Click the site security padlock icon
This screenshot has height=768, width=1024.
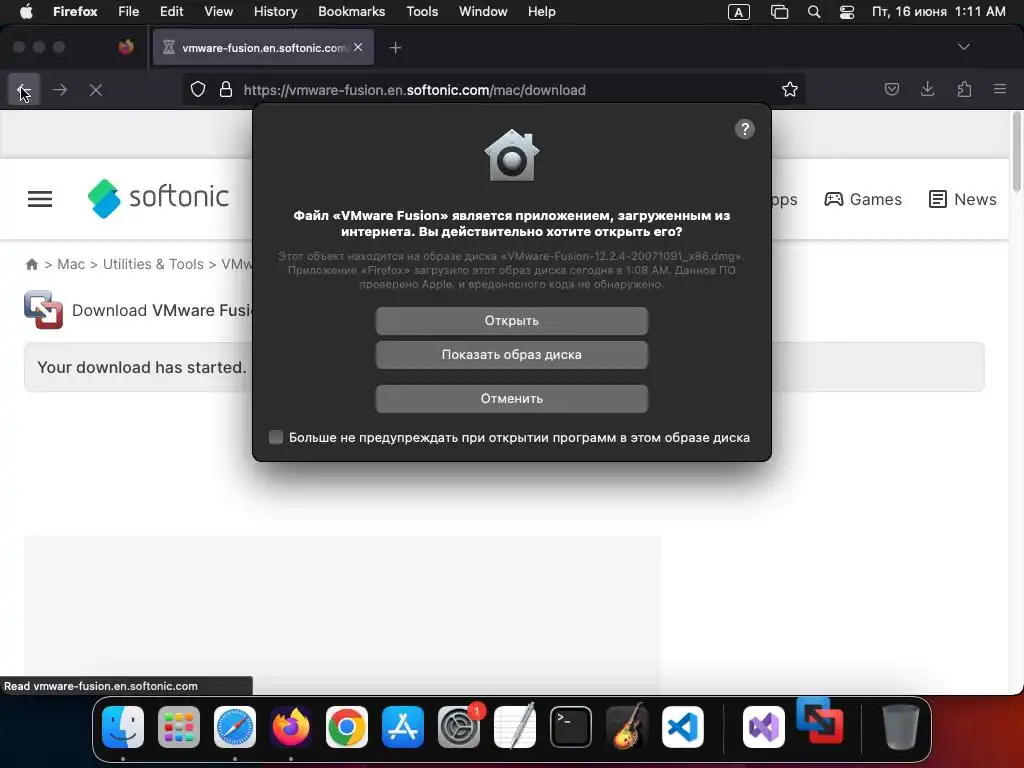226,89
